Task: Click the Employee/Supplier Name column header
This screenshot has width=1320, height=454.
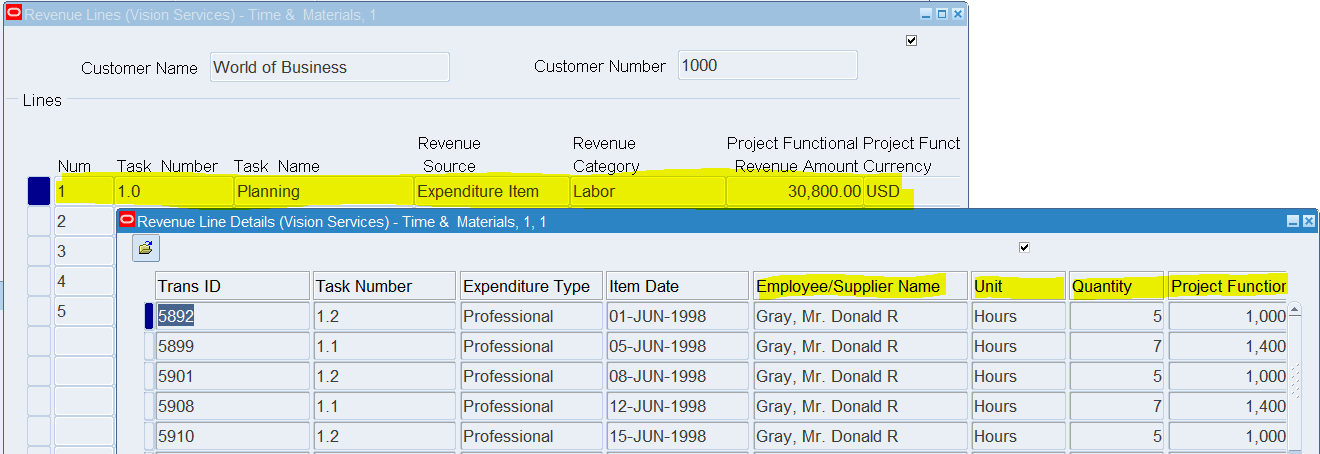Action: tap(860, 286)
